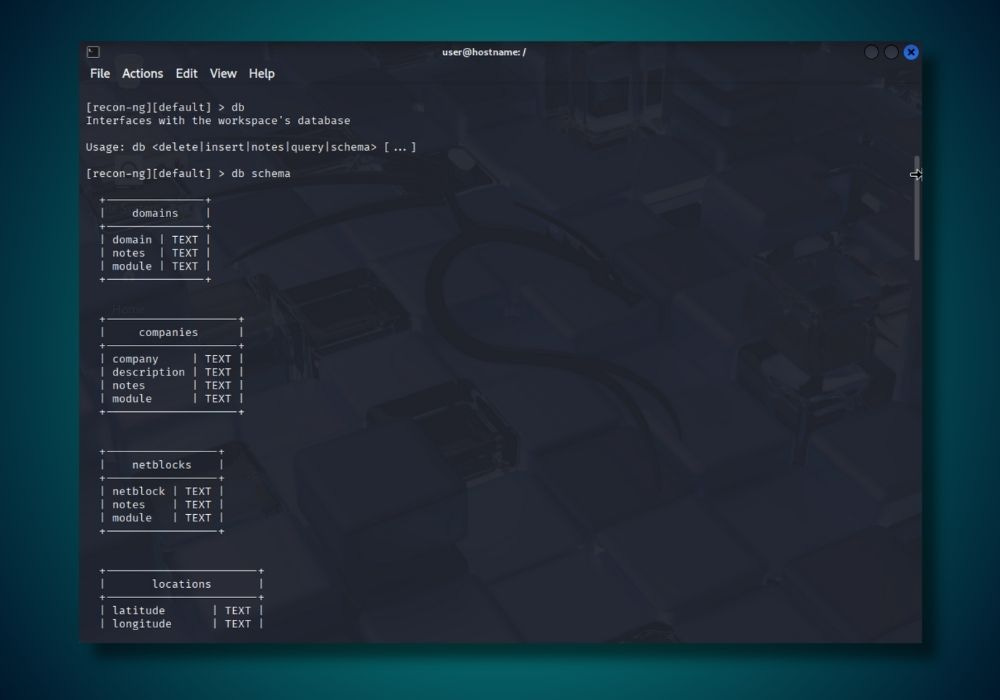Open the View menu
The width and height of the screenshot is (1000, 700).
click(222, 73)
